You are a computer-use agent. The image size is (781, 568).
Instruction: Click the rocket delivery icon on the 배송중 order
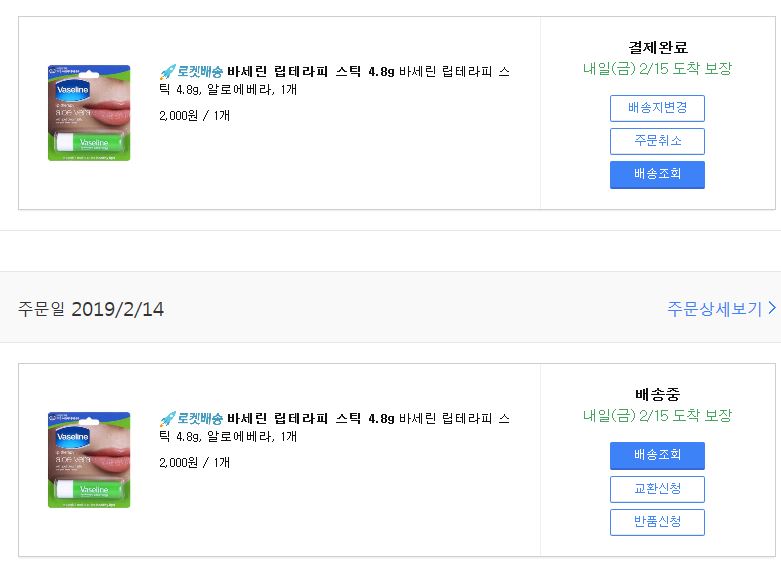(167, 418)
